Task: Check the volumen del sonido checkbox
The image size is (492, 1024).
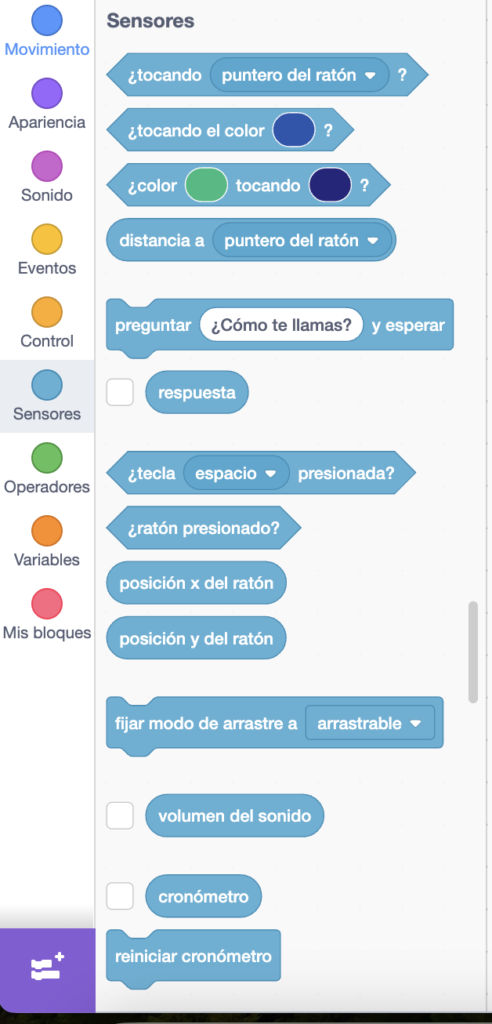Action: (x=120, y=816)
